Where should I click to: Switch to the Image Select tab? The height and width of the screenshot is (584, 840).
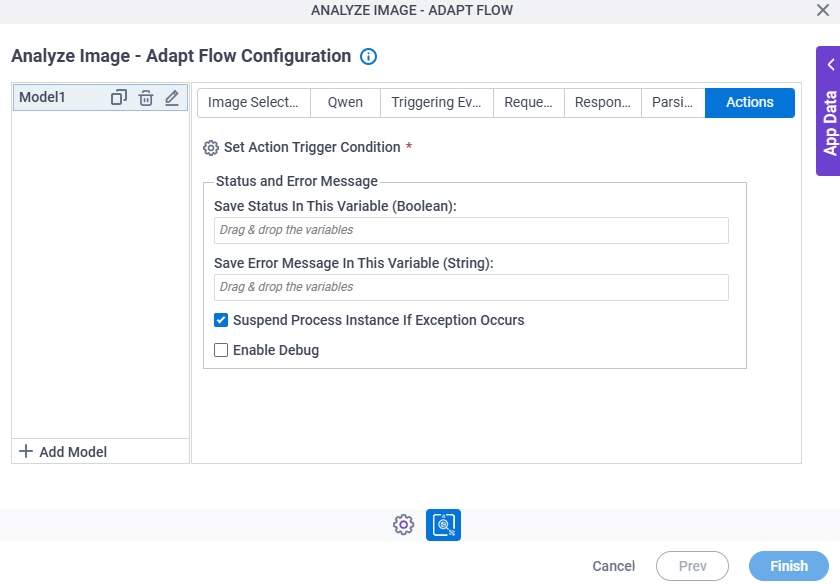[x=253, y=102]
